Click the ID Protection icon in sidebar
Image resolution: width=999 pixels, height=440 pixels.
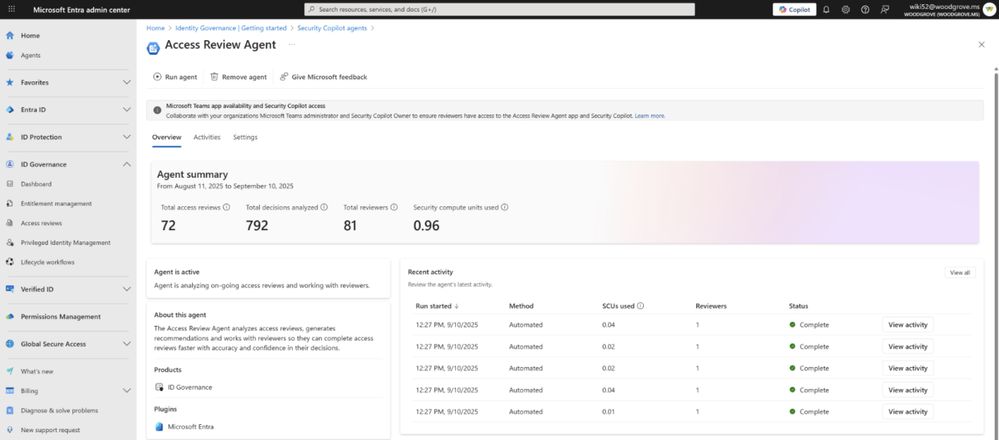pos(10,137)
